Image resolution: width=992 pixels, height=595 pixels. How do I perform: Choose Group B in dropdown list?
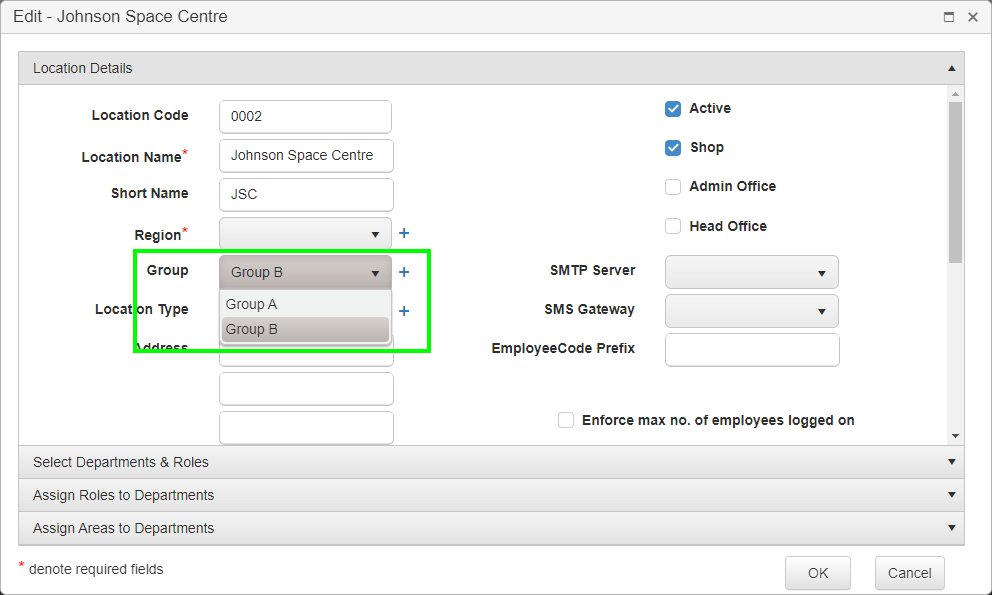[305, 330]
